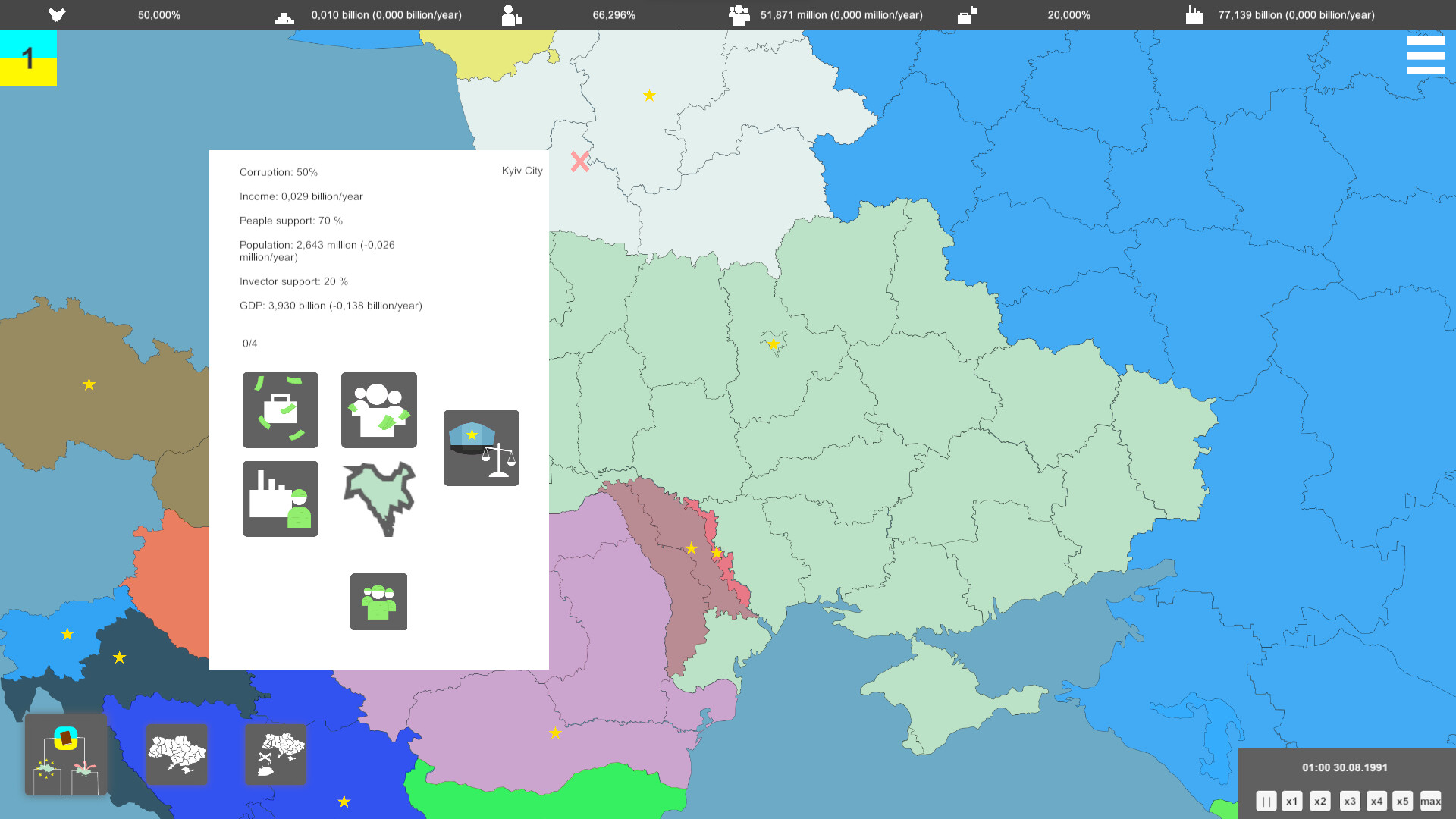Select the money briefcase investment action
The width and height of the screenshot is (1456, 819).
[x=280, y=409]
